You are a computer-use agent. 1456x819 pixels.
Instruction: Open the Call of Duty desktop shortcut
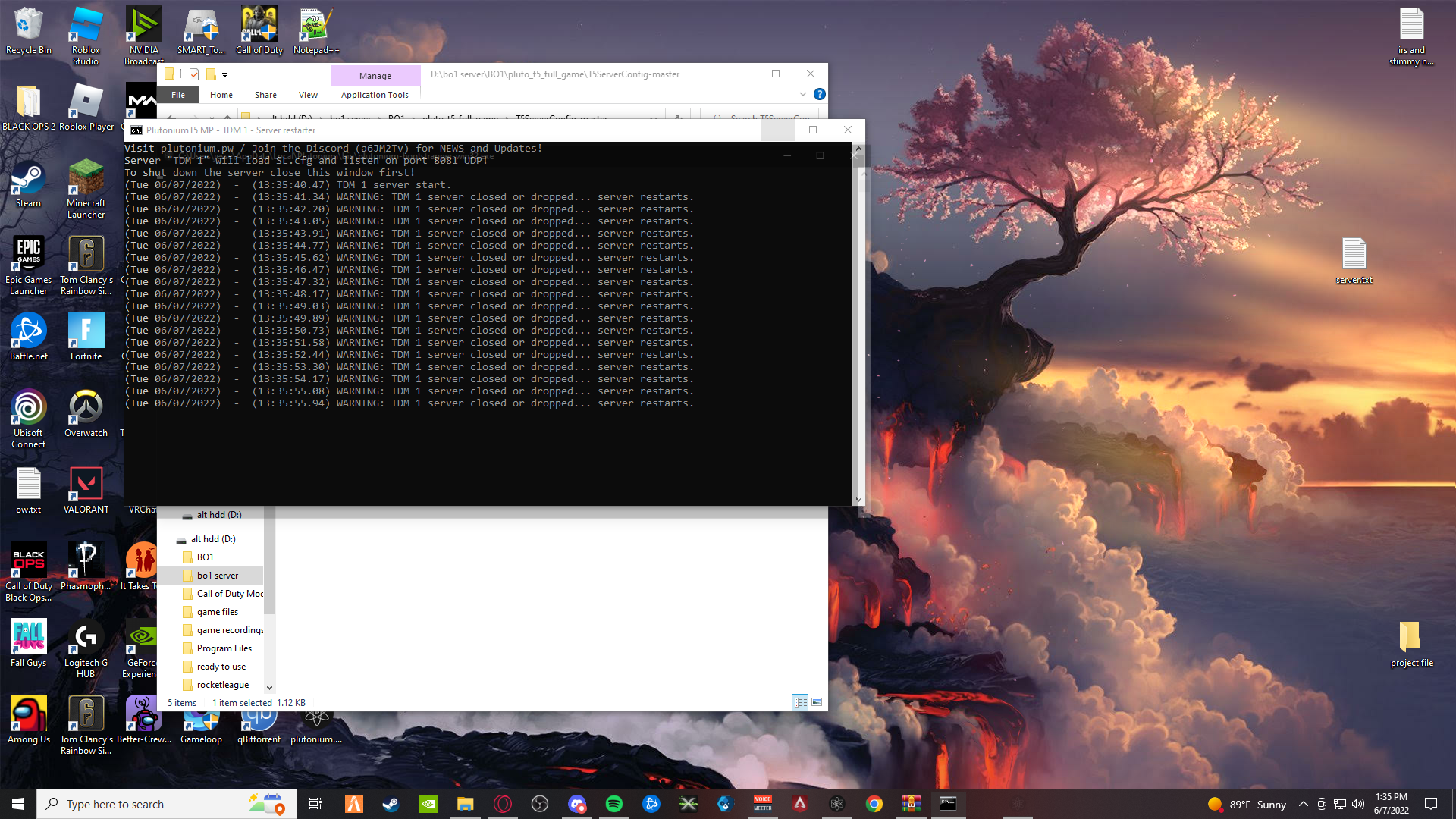[x=259, y=31]
